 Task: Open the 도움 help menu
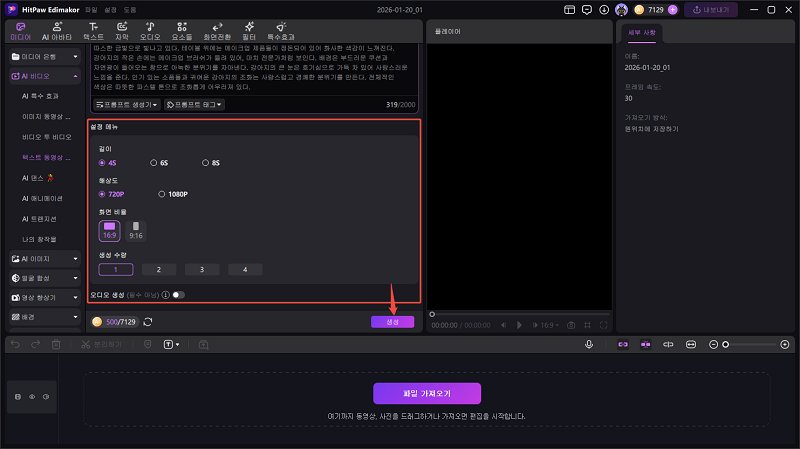pos(130,10)
